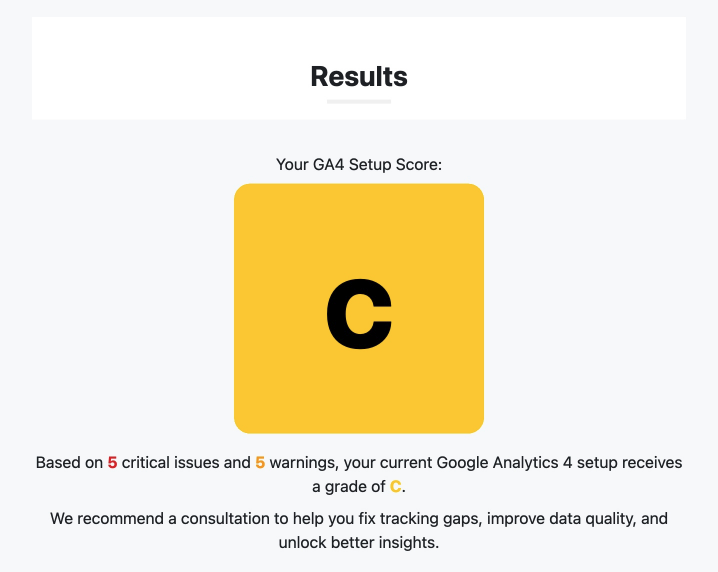Click the words 'your current' in the summary
This screenshot has width=718, height=572.
tap(388, 463)
